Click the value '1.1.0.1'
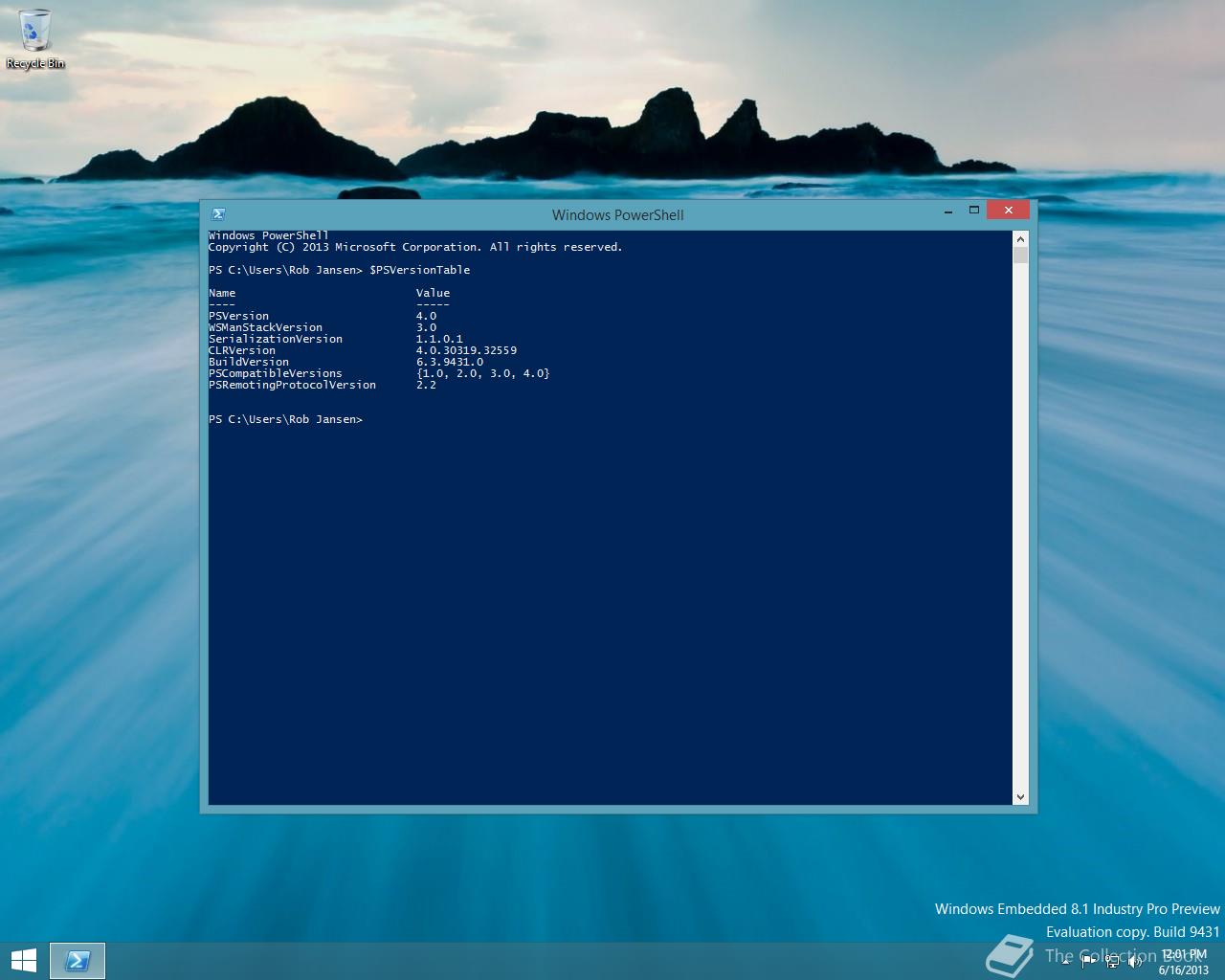The height and width of the screenshot is (980, 1225). (x=439, y=339)
